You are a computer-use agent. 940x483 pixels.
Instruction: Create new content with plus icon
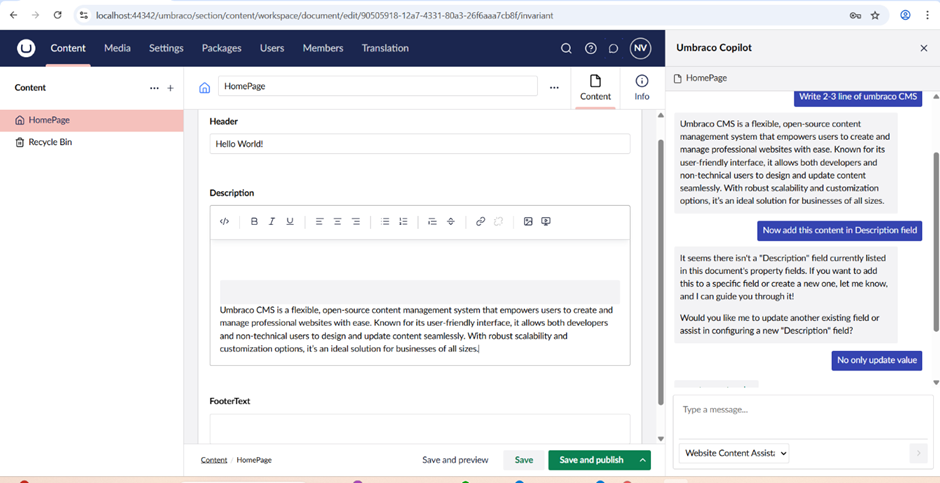[170, 88]
